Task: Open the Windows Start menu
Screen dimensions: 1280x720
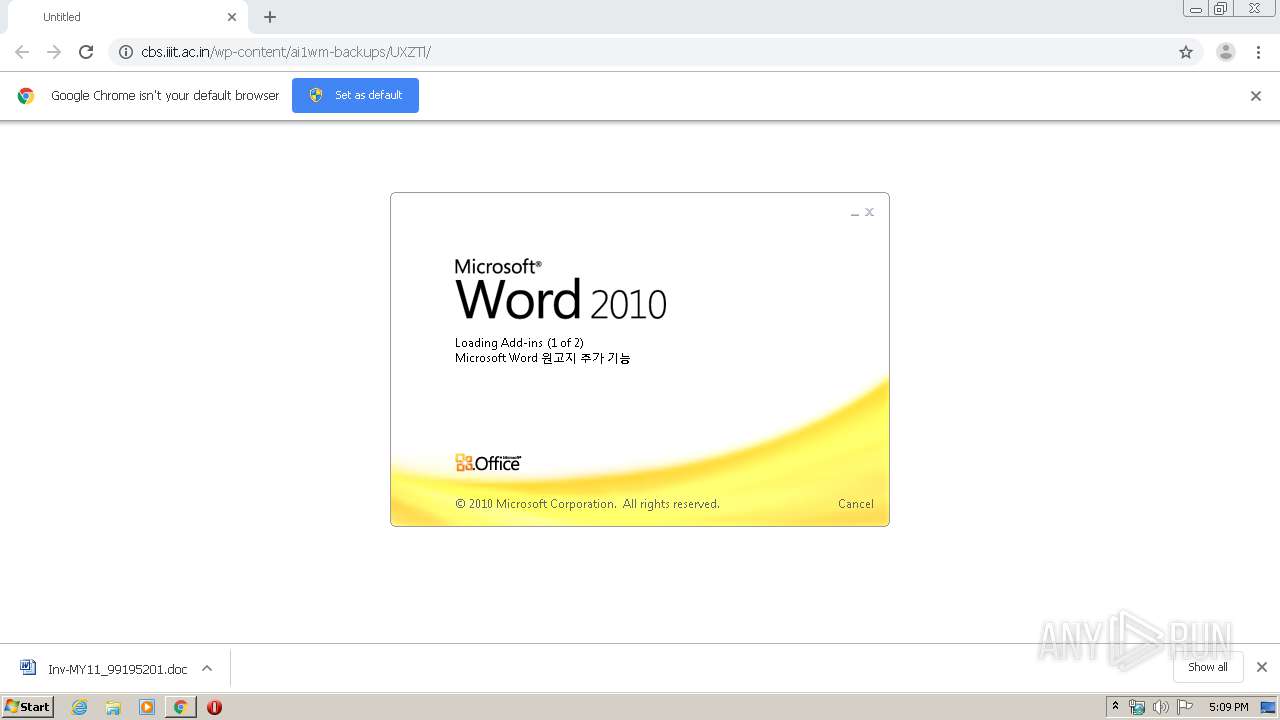Action: coord(28,706)
